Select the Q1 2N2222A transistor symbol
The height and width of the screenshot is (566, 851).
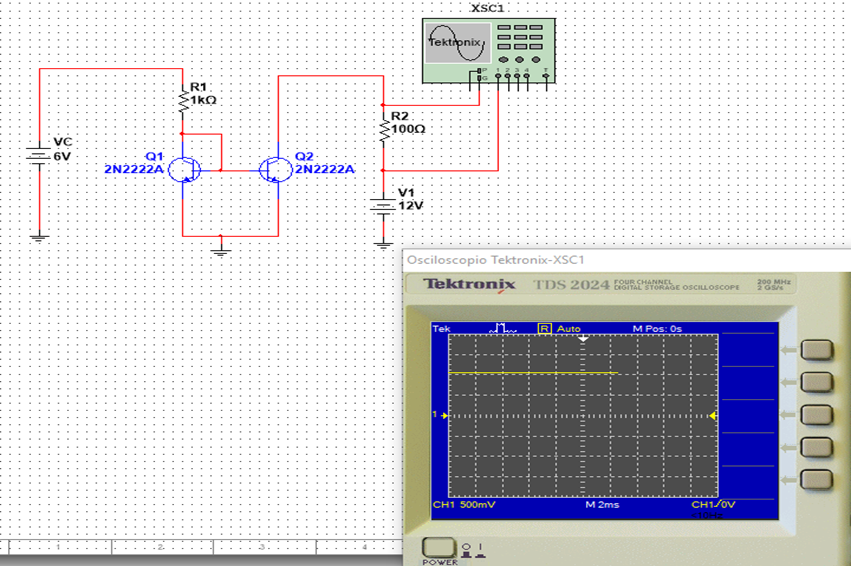point(184,170)
